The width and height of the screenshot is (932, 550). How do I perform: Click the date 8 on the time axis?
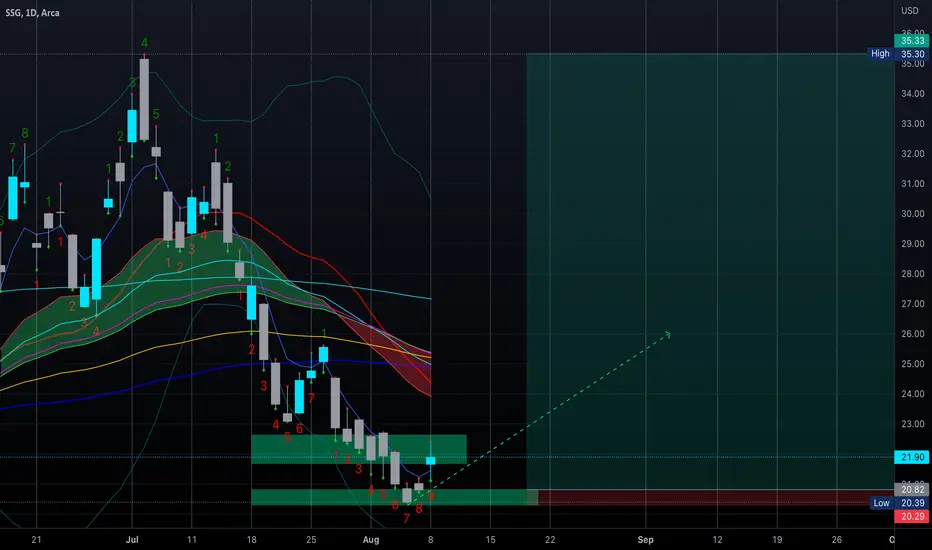click(x=430, y=539)
